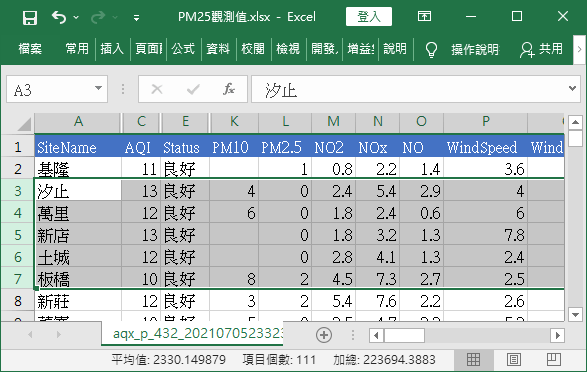
Task: Click the SiteName header cell
Action: point(78,147)
